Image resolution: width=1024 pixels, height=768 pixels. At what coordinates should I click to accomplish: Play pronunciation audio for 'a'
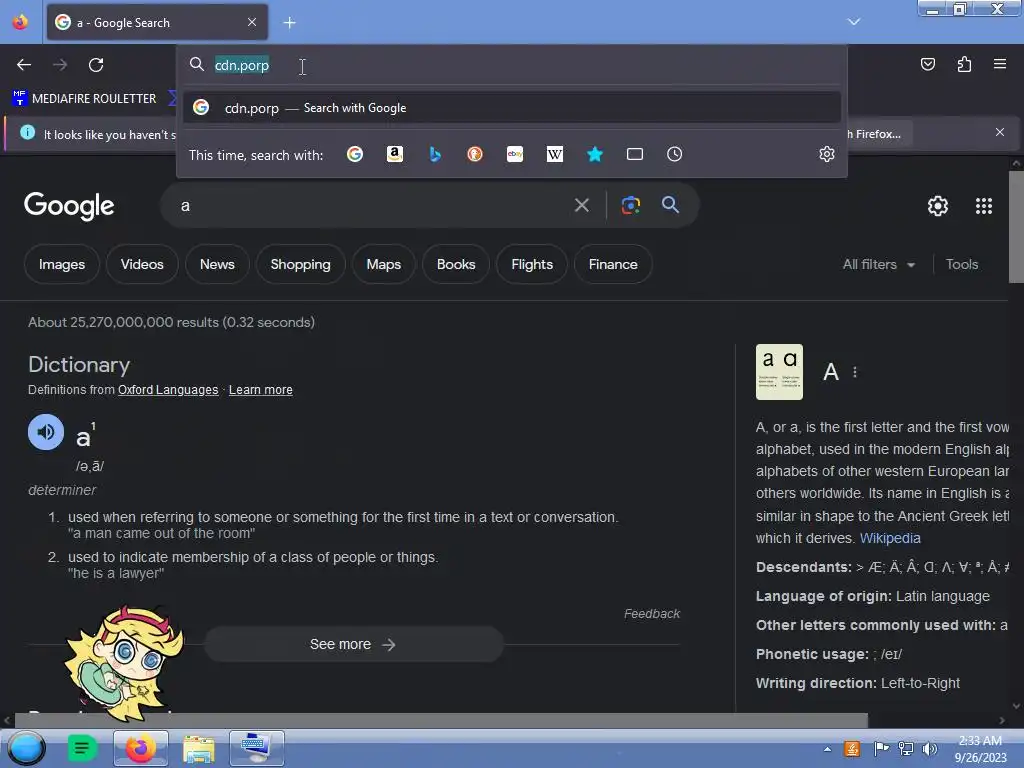(46, 432)
